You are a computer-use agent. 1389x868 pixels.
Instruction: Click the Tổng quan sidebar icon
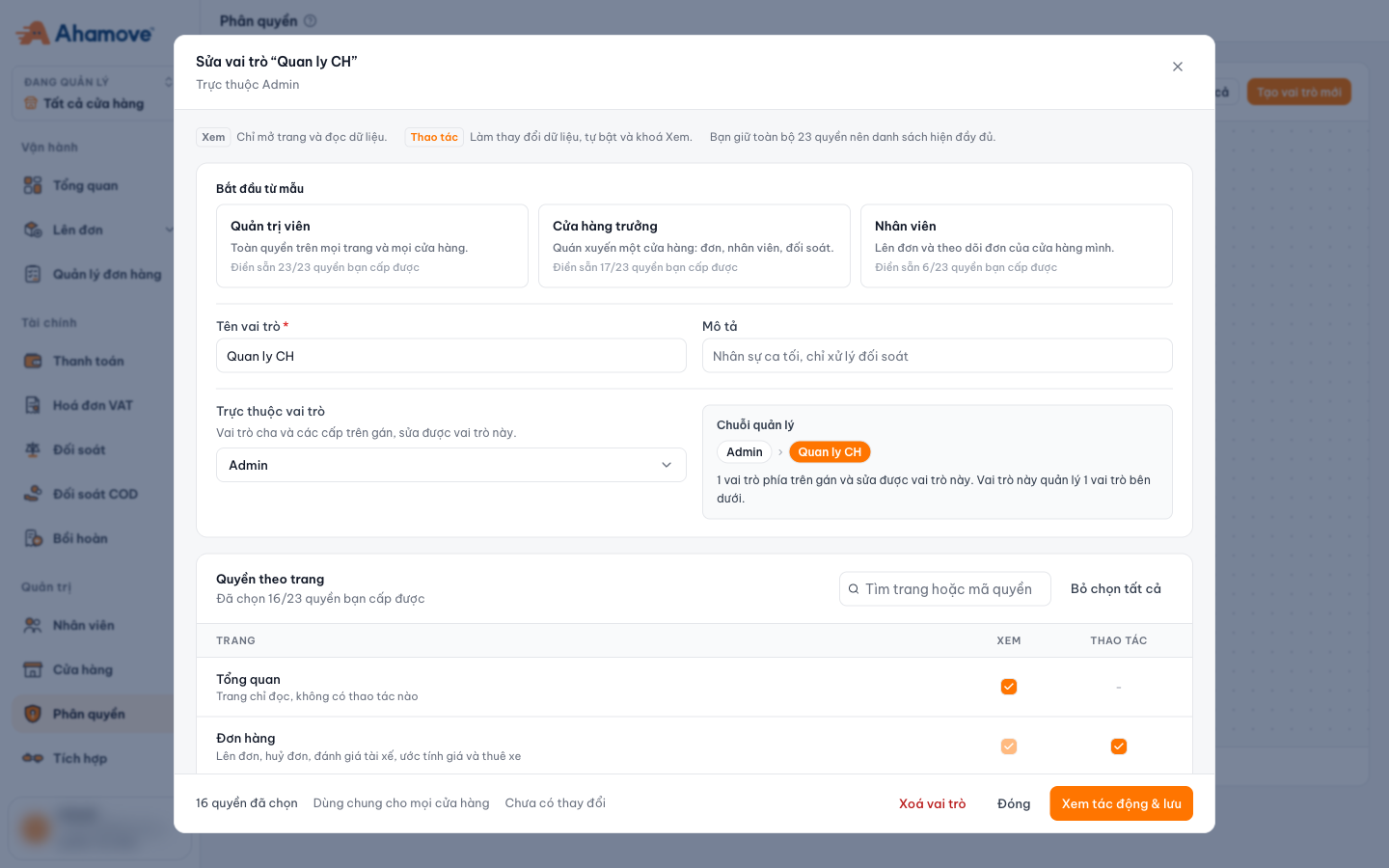coord(33,185)
